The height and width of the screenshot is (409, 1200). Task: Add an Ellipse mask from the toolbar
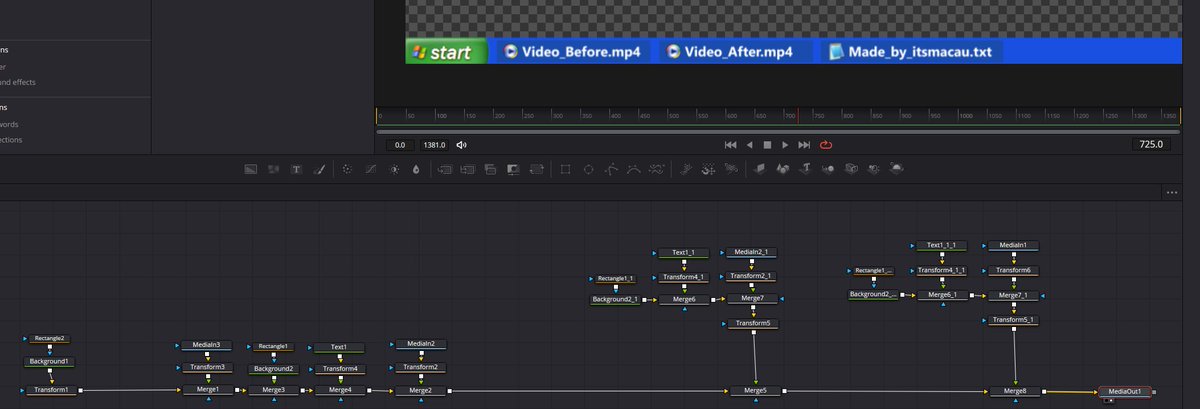(588, 169)
